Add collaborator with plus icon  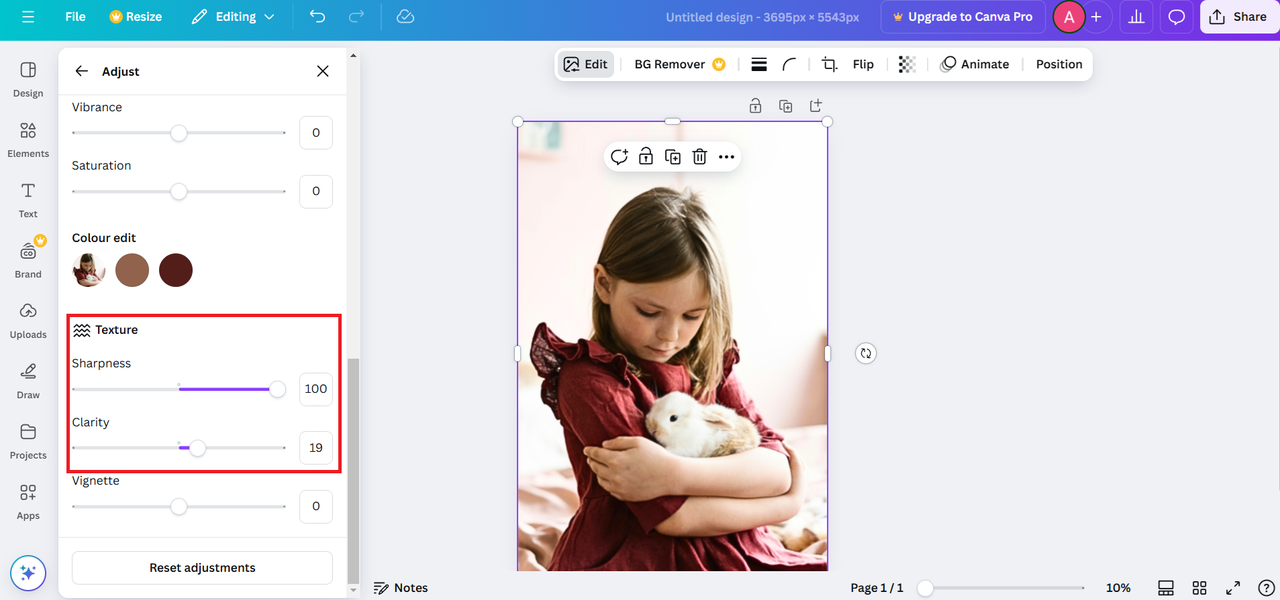pyautogui.click(x=1096, y=17)
